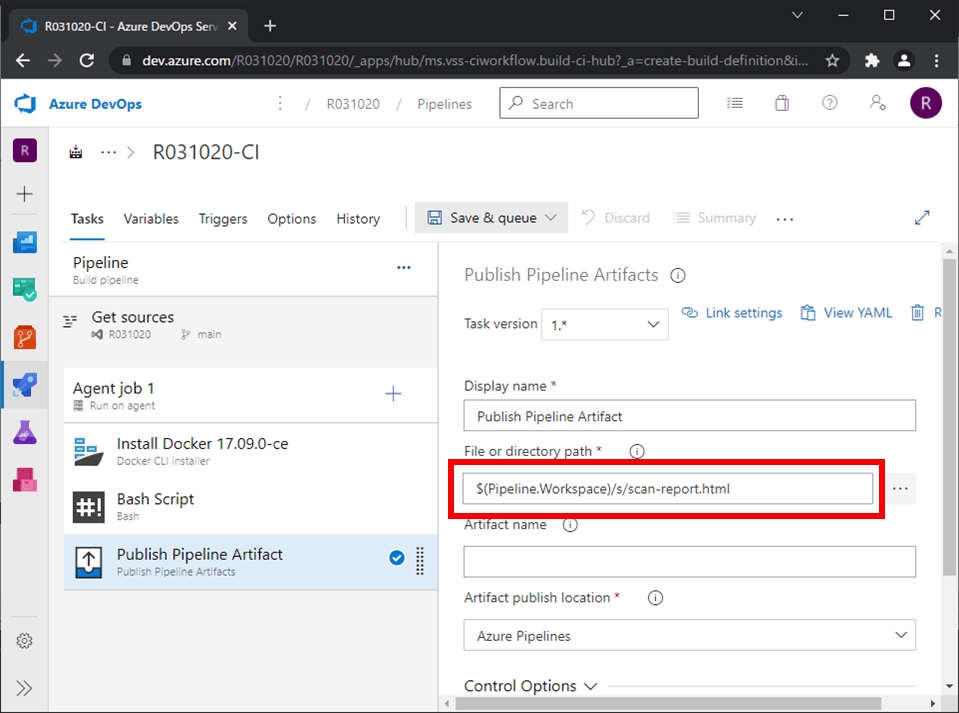
Task: Open the Repos icon in sidebar
Action: [x=24, y=337]
